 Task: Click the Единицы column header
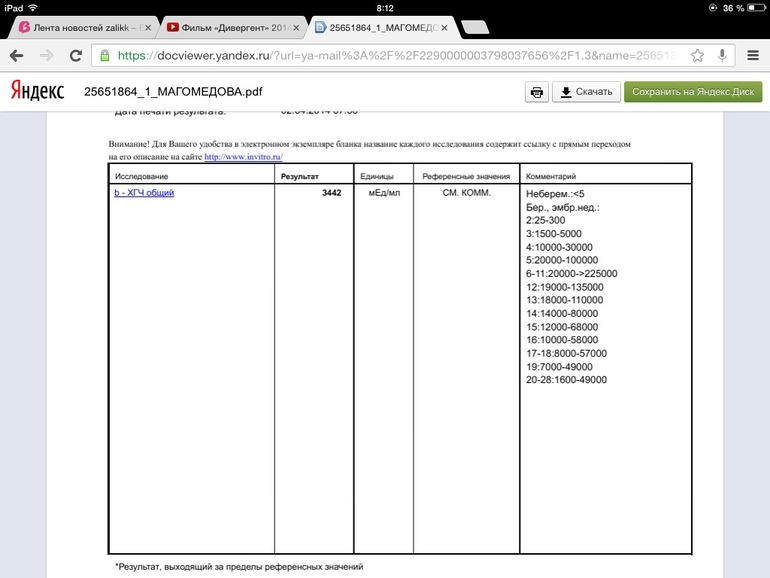(377, 176)
